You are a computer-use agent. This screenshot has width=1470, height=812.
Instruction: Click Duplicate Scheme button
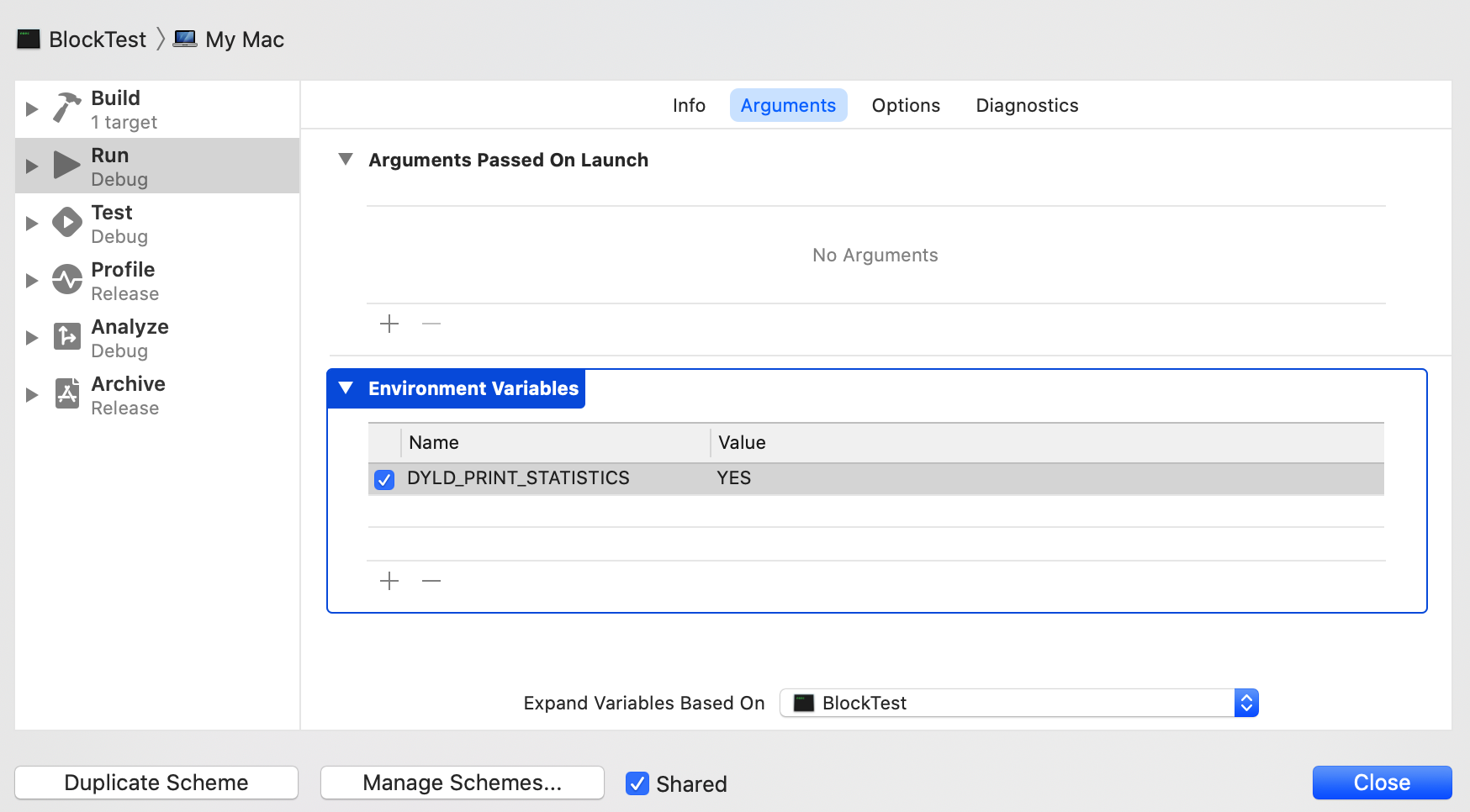(156, 783)
